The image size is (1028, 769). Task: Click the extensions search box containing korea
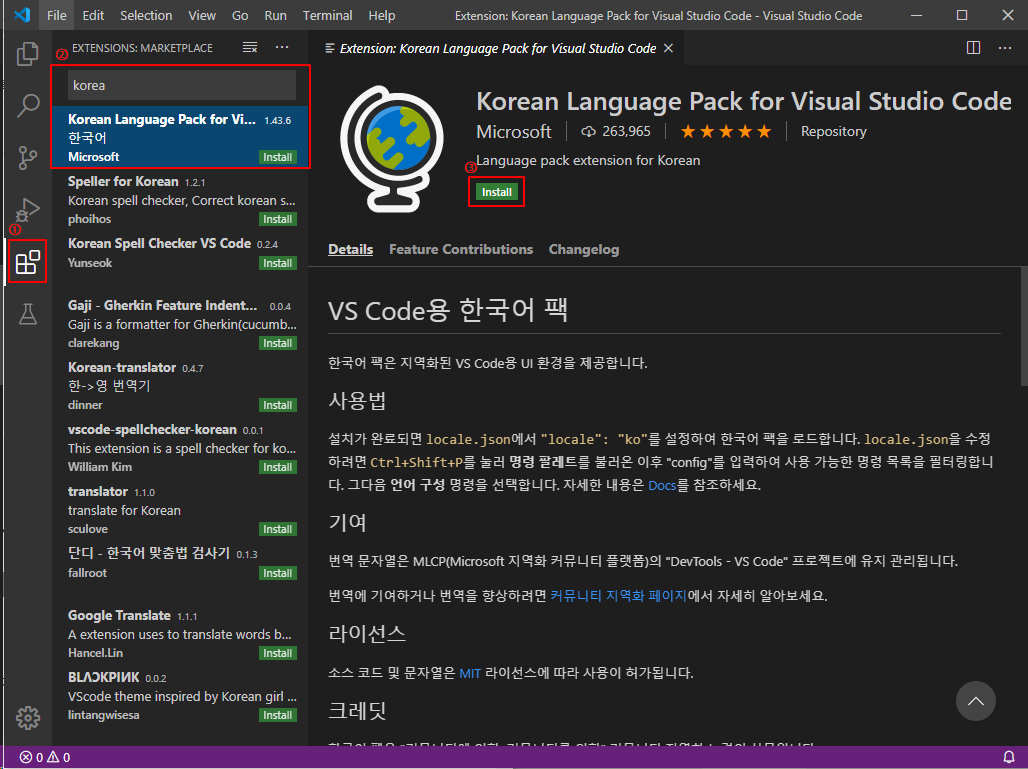[x=182, y=85]
